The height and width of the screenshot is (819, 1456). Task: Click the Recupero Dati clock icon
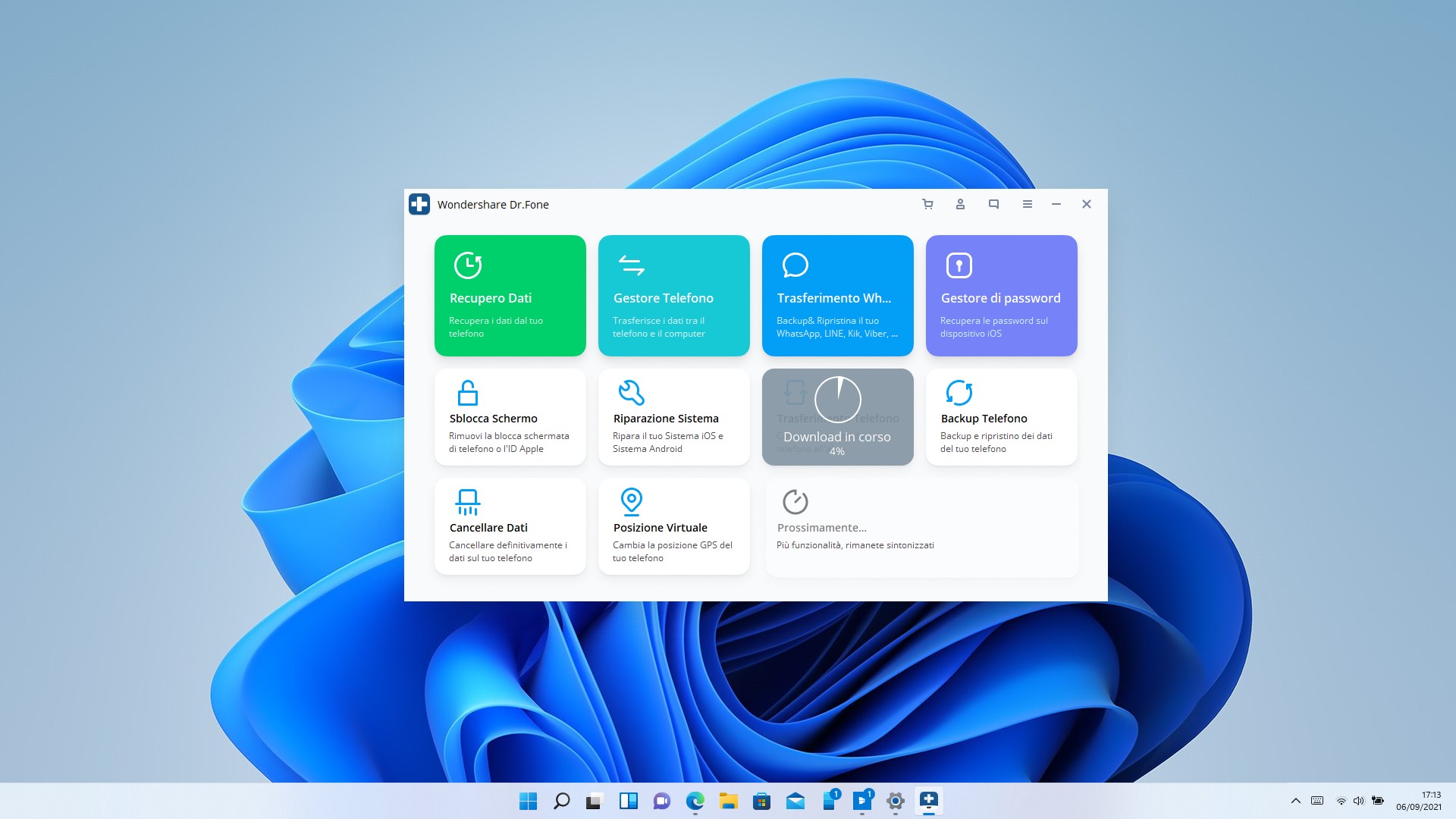tap(468, 265)
